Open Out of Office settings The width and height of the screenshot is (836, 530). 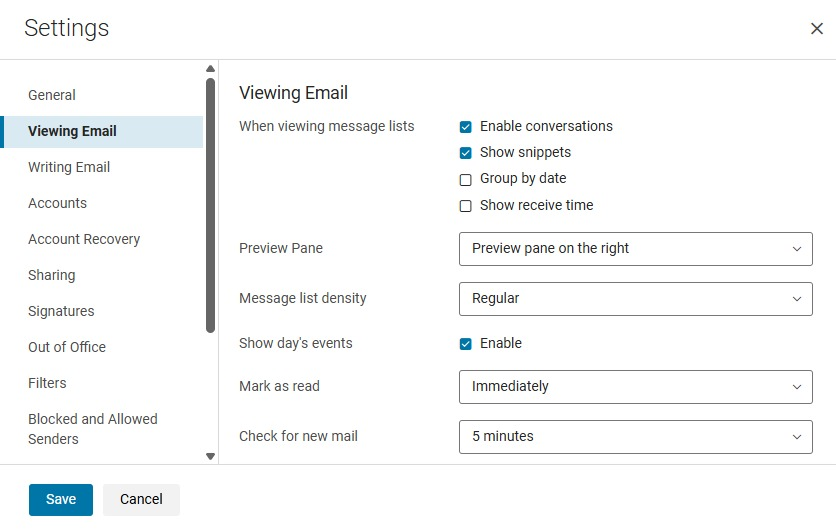[x=67, y=347]
